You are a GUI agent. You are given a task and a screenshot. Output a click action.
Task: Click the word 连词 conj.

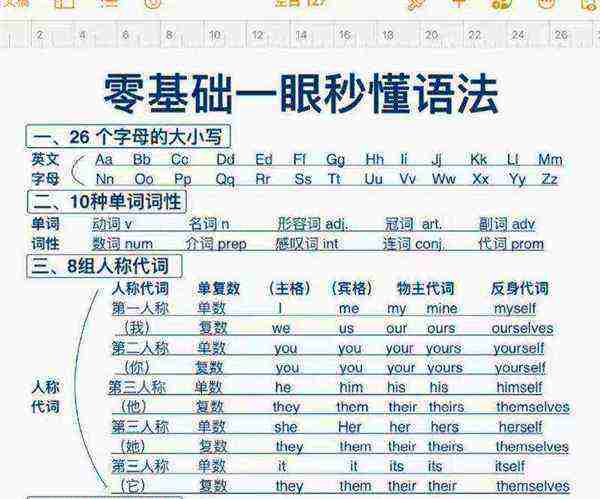[x=414, y=244]
